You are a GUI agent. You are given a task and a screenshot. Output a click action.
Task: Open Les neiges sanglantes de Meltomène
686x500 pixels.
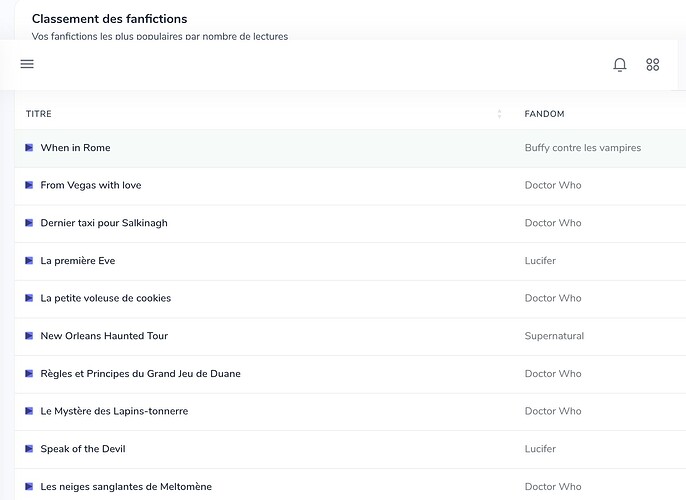click(x=126, y=487)
